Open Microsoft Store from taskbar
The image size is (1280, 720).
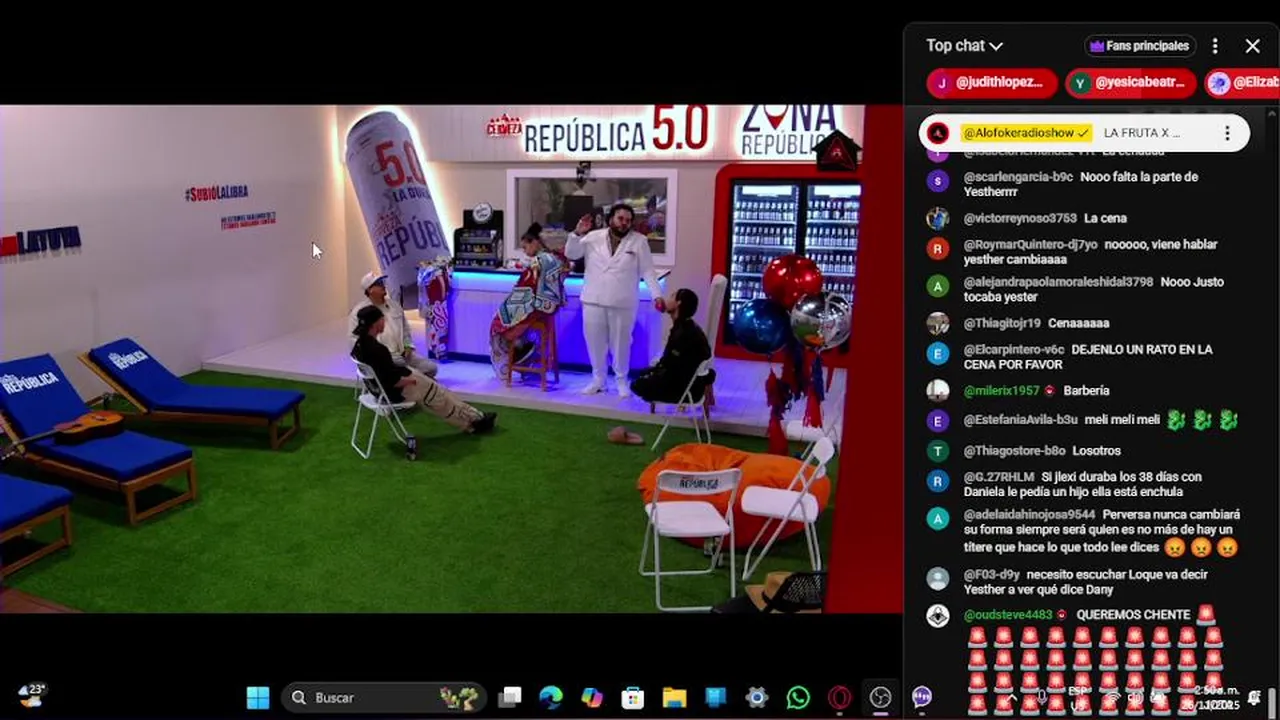click(633, 697)
